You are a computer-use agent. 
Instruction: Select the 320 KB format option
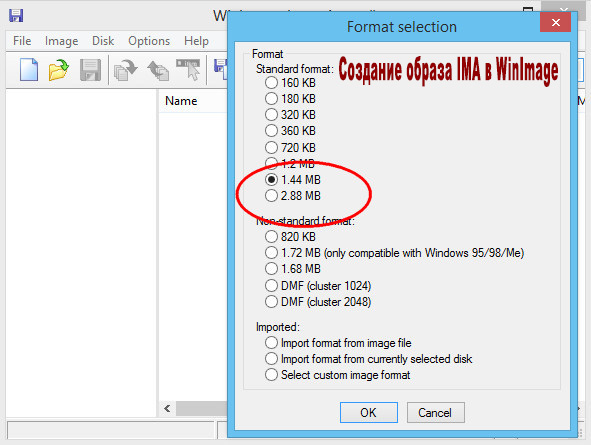[290, 115]
